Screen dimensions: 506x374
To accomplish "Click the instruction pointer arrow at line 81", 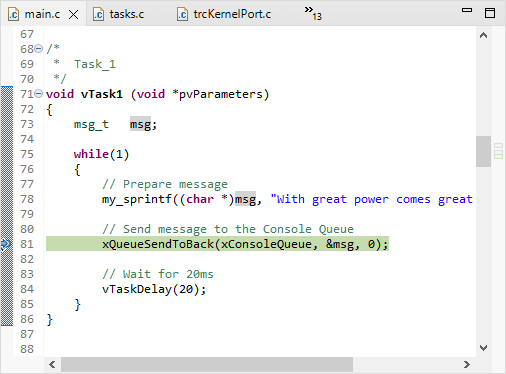I will 6,244.
